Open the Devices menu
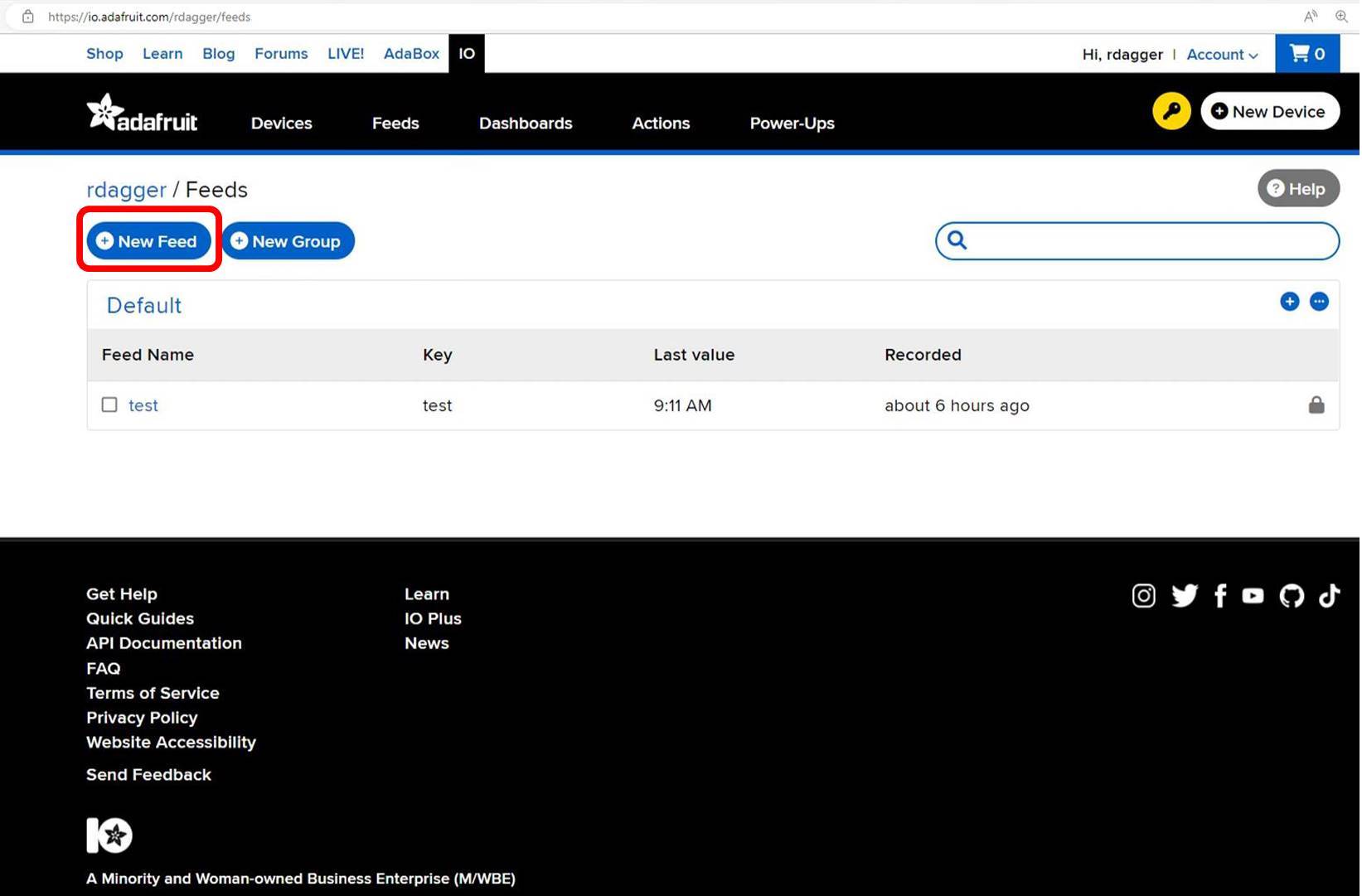The height and width of the screenshot is (896, 1362). [x=282, y=124]
